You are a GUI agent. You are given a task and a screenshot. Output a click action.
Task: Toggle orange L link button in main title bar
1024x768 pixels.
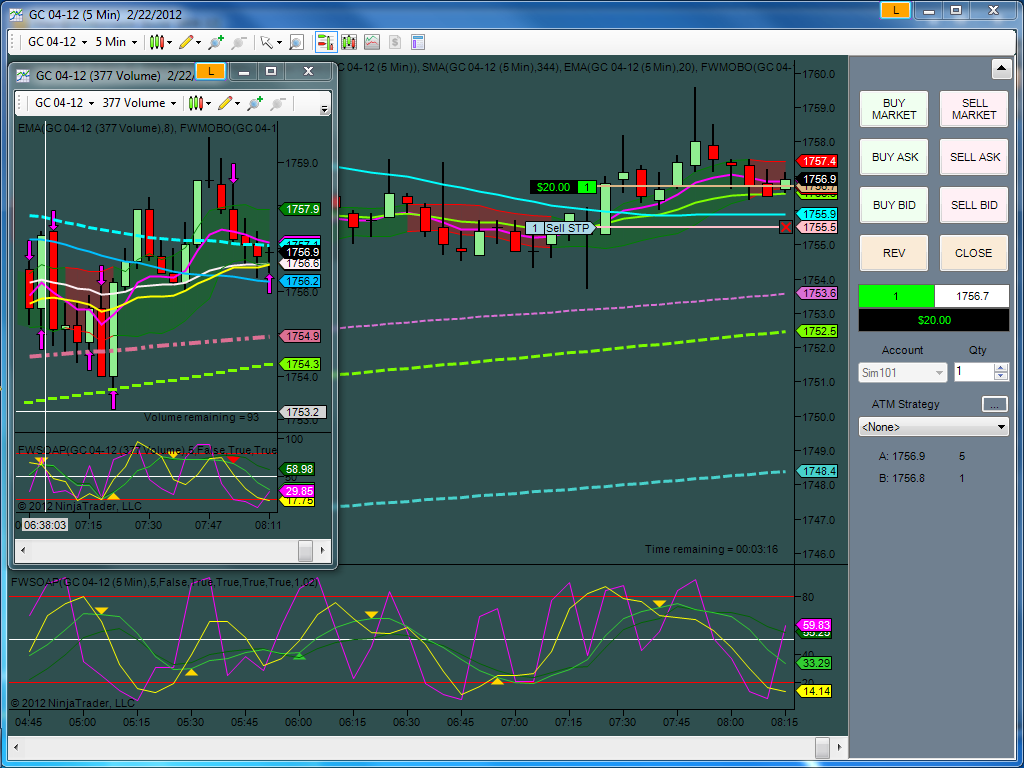895,10
